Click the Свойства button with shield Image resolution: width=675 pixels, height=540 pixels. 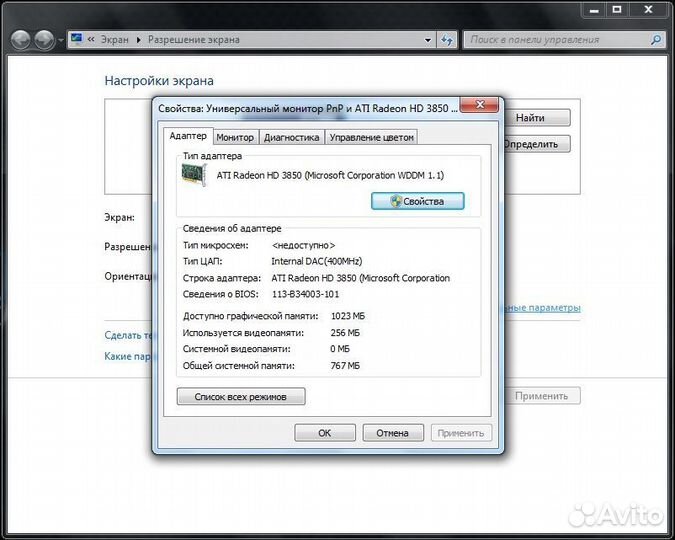tap(418, 201)
